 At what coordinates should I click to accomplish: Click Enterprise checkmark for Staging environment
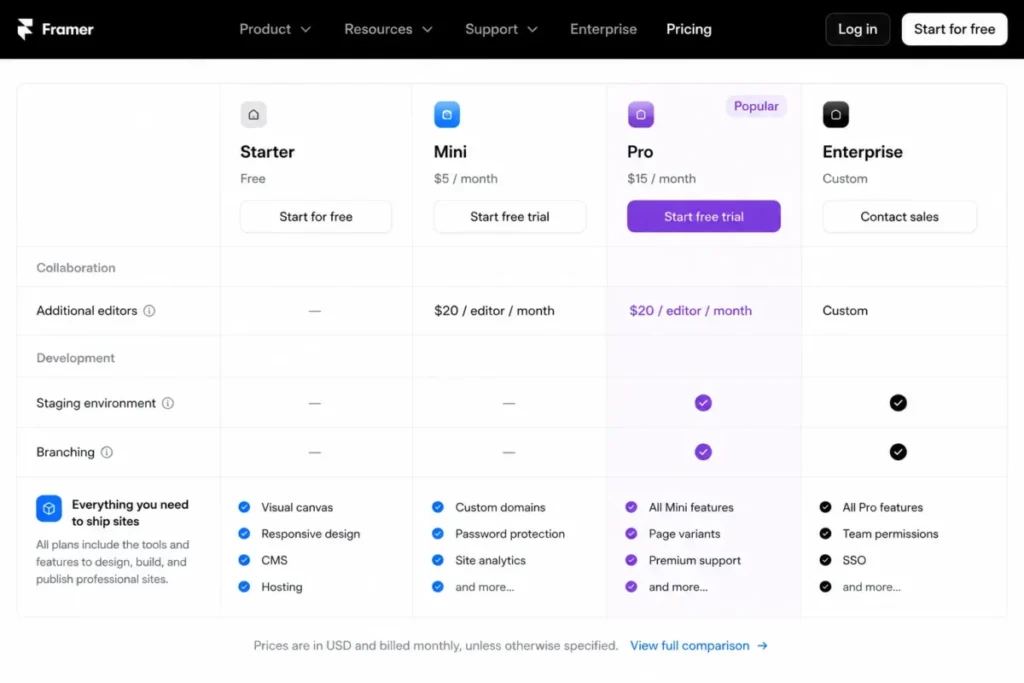coord(898,403)
